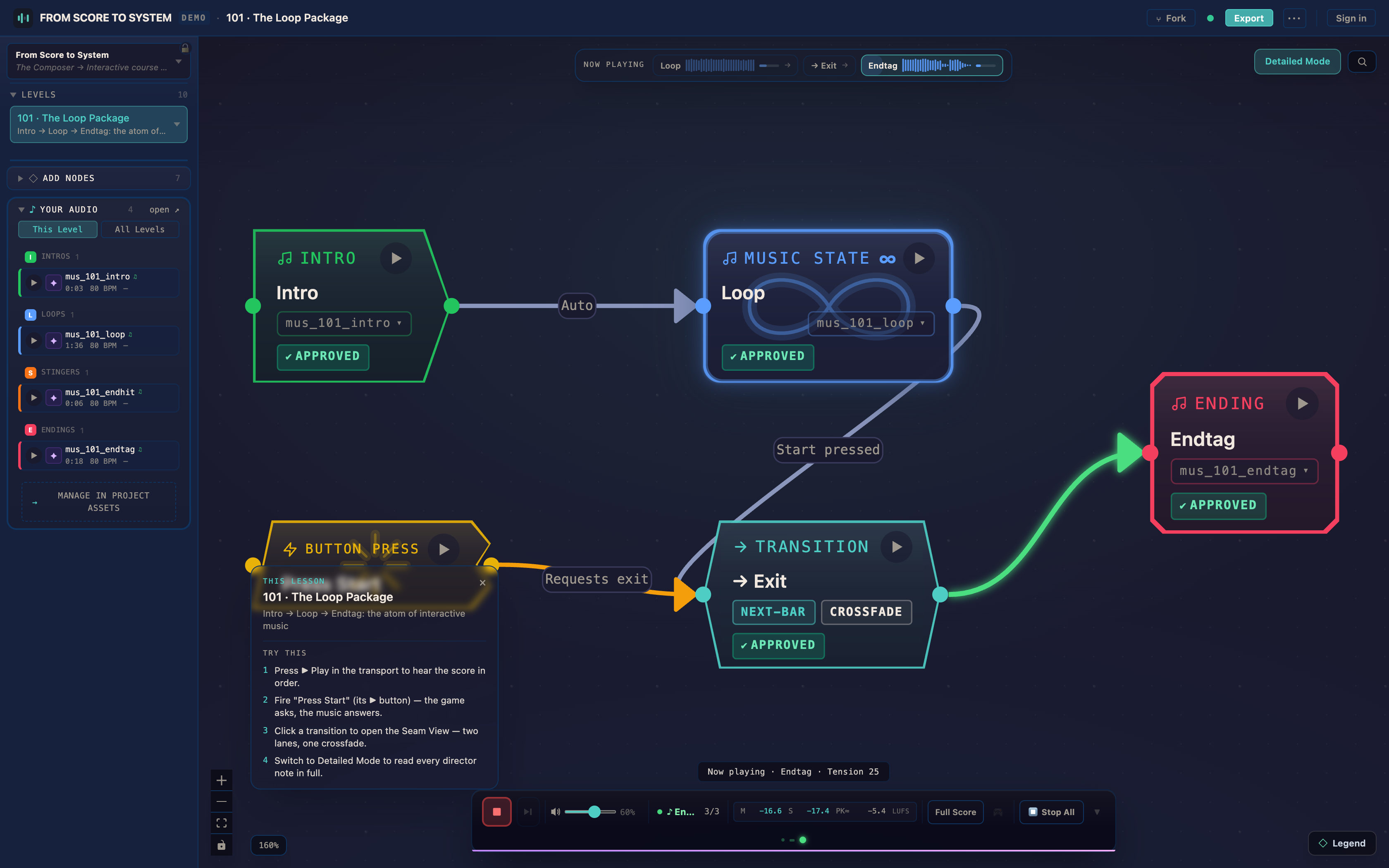Screen dimensions: 1389x868
Task: Click the sparkle icon for mus_101_endtag
Action: [x=53, y=455]
